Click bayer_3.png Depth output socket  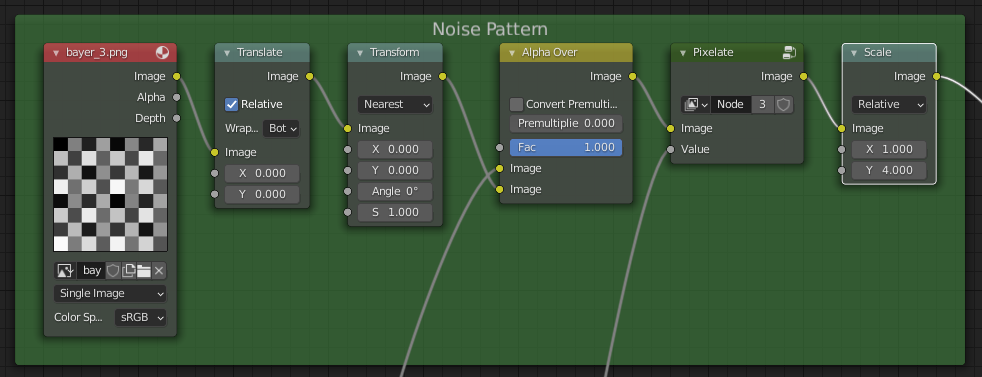[x=177, y=118]
